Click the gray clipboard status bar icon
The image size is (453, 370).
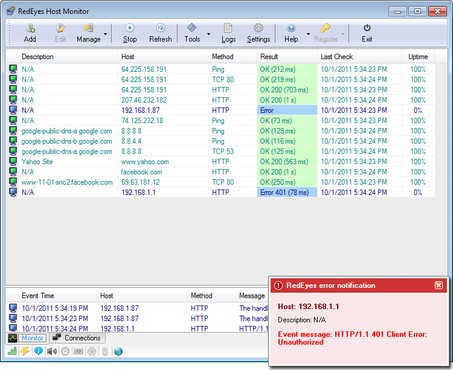[x=105, y=351]
